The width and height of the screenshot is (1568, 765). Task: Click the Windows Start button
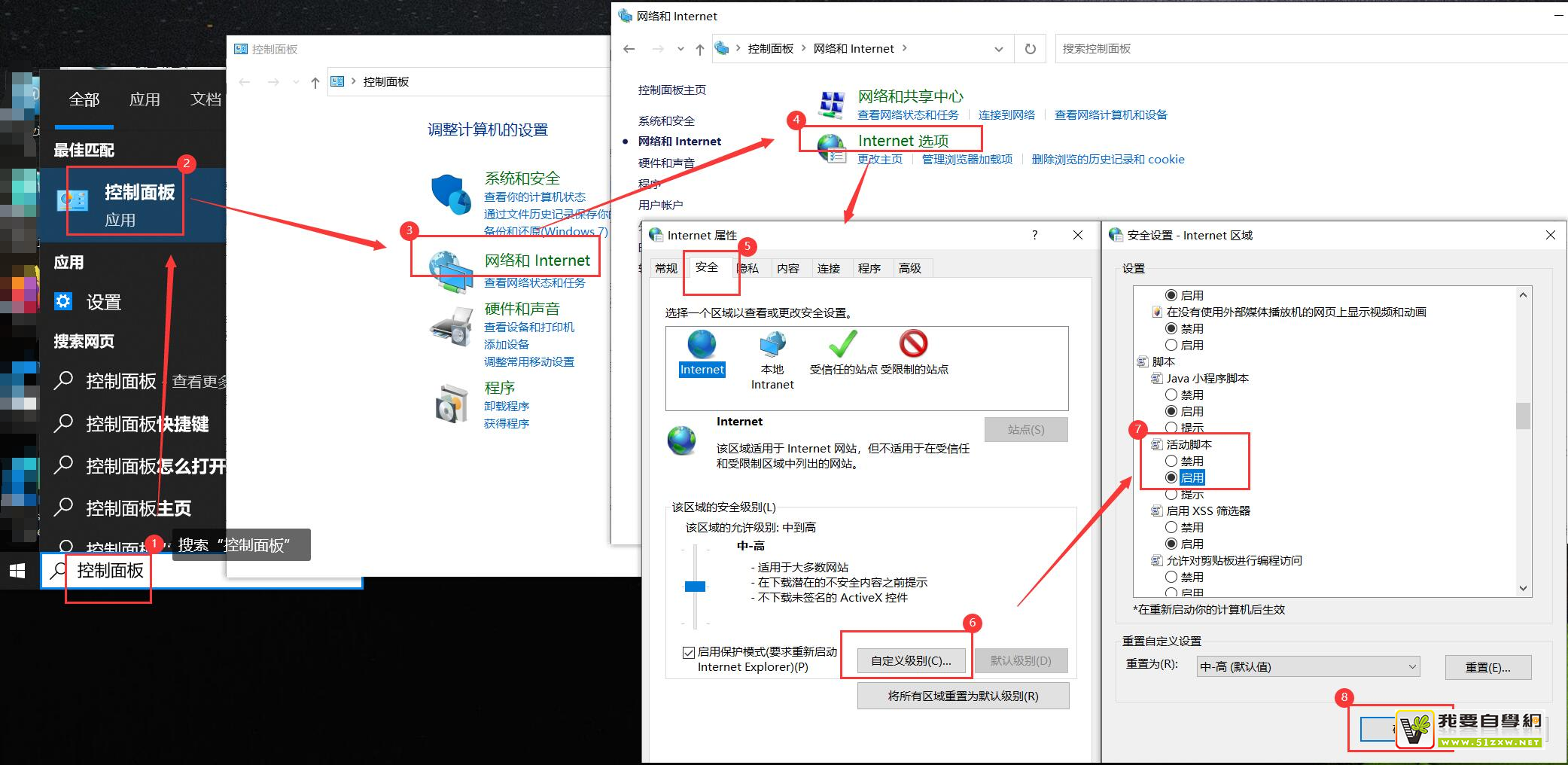pyautogui.click(x=18, y=571)
